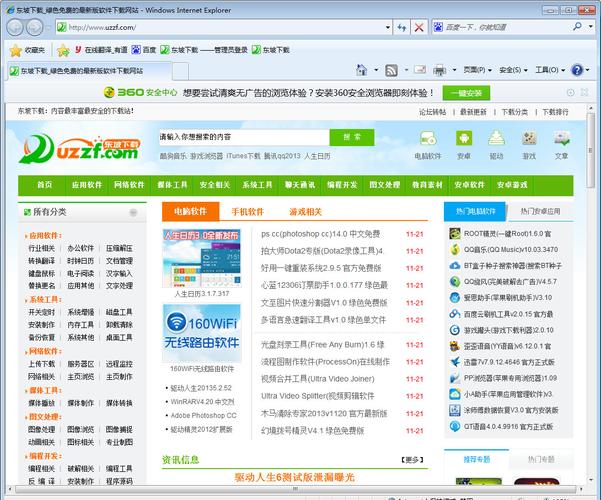Click the URL address bar field
This screenshot has height=500, width=601.
click(224, 27)
